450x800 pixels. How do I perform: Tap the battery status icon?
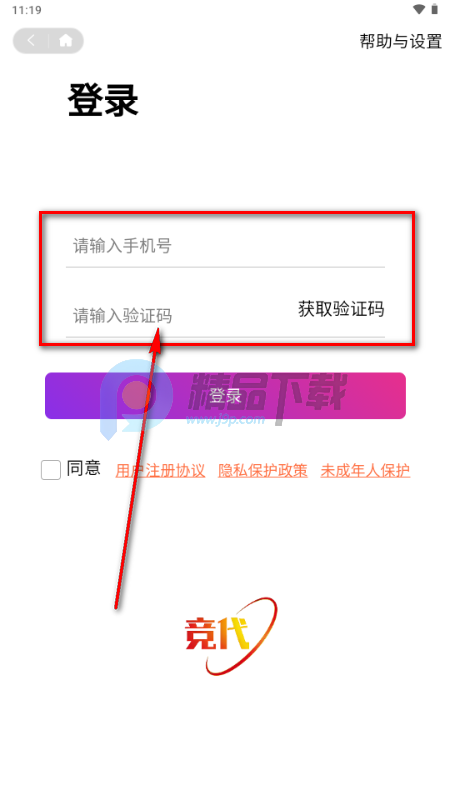tap(434, 10)
